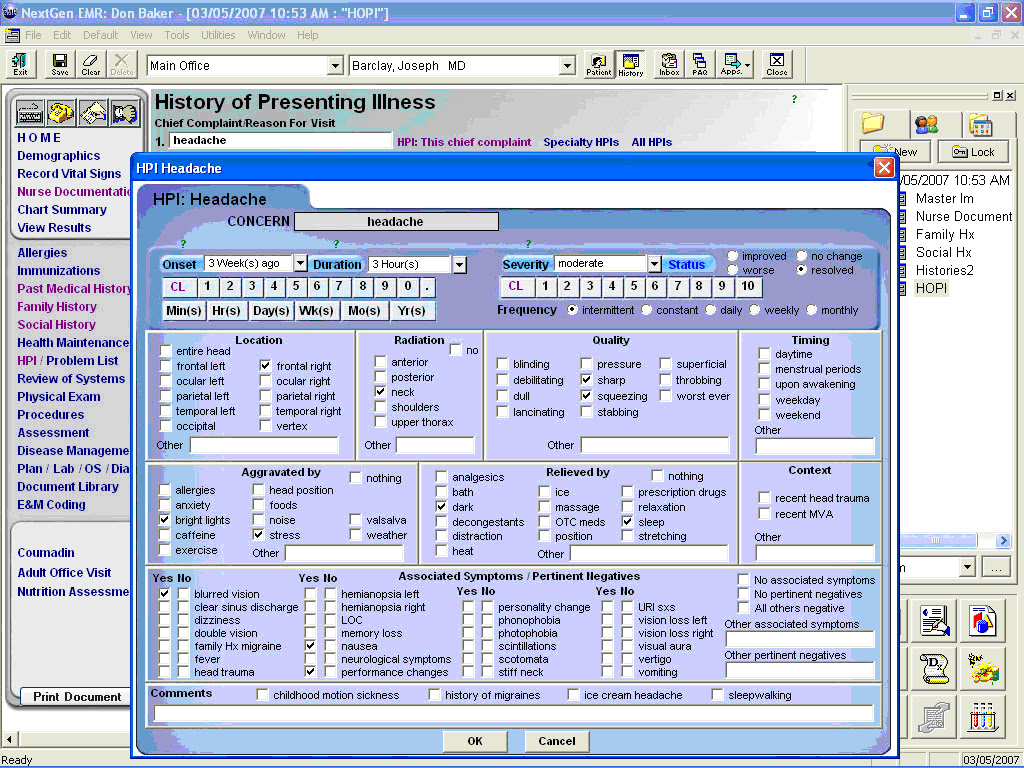Click the Location Other input field
This screenshot has height=768, width=1024.
pos(264,445)
